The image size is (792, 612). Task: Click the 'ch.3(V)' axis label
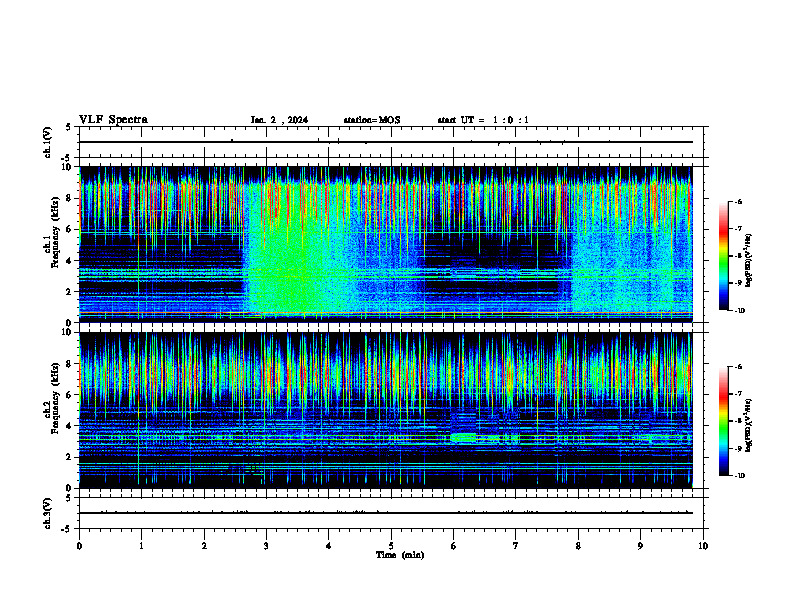pyautogui.click(x=48, y=514)
